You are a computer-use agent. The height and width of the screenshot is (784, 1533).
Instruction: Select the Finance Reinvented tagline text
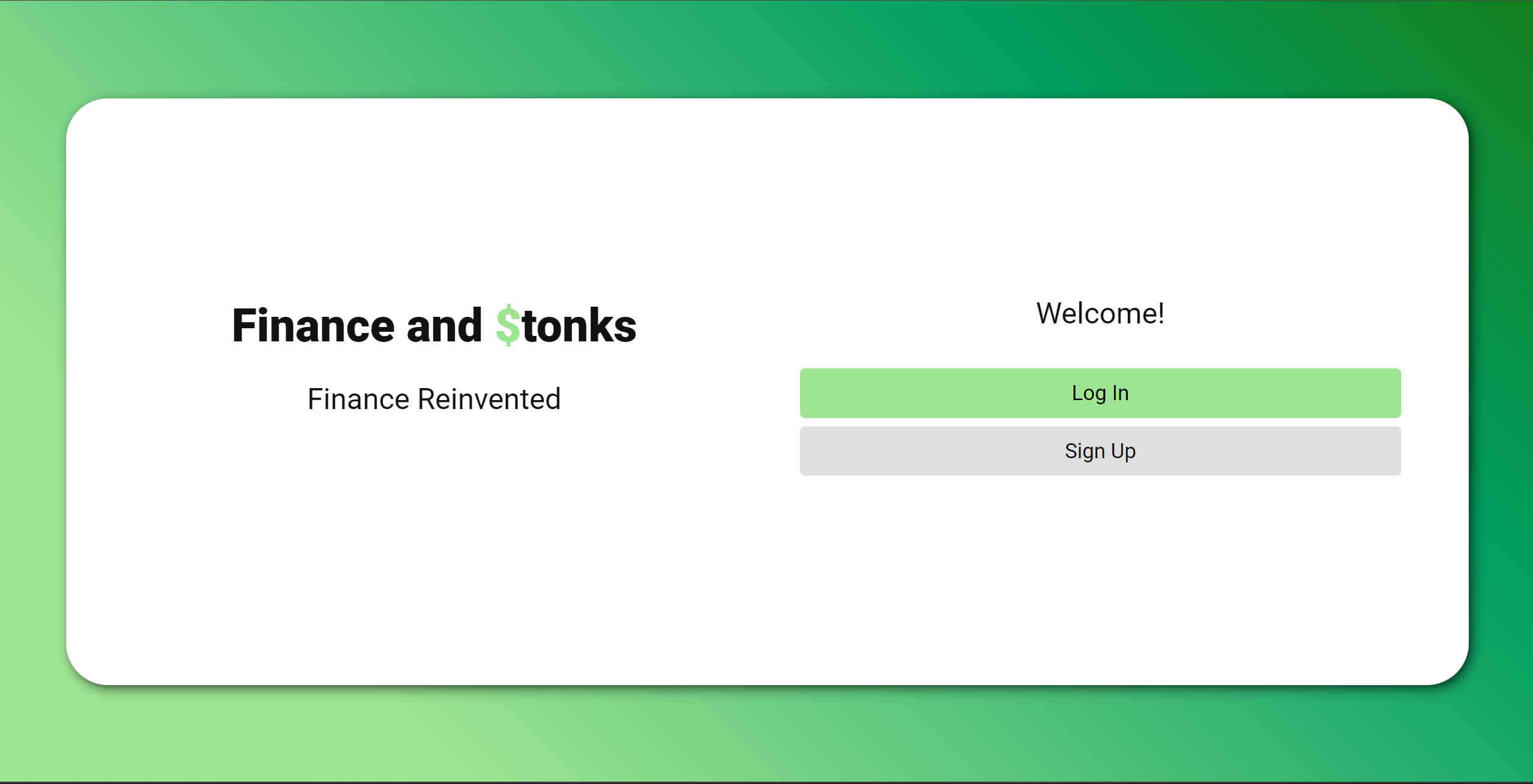(x=434, y=399)
